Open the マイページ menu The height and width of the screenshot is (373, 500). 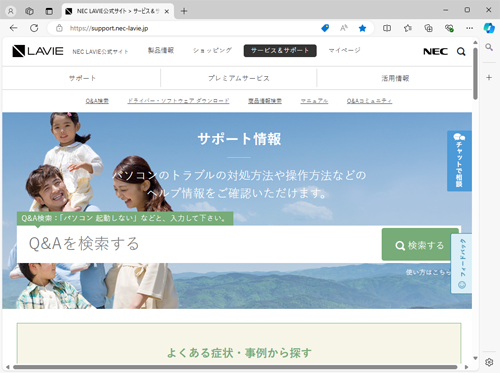344,50
